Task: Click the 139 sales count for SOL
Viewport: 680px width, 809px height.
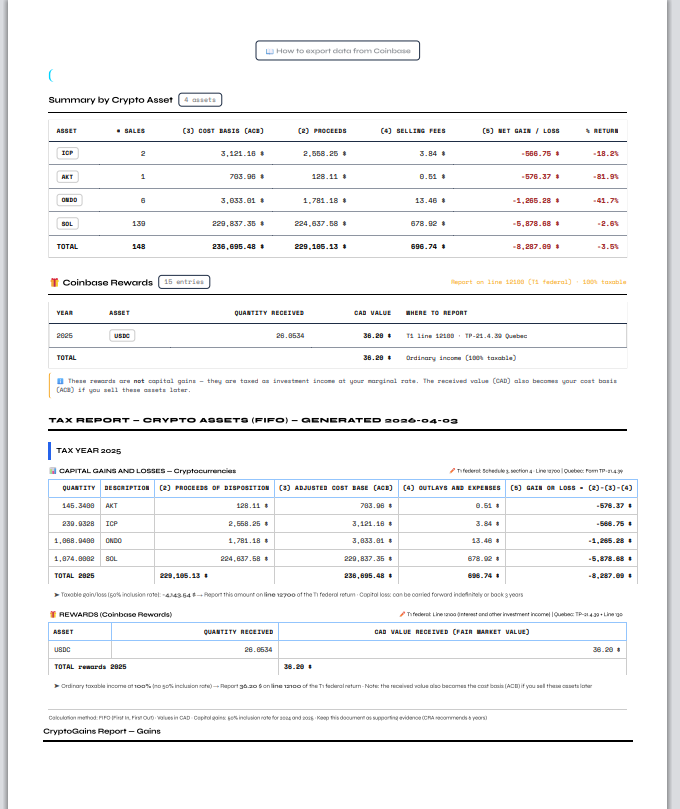Action: tap(139, 223)
